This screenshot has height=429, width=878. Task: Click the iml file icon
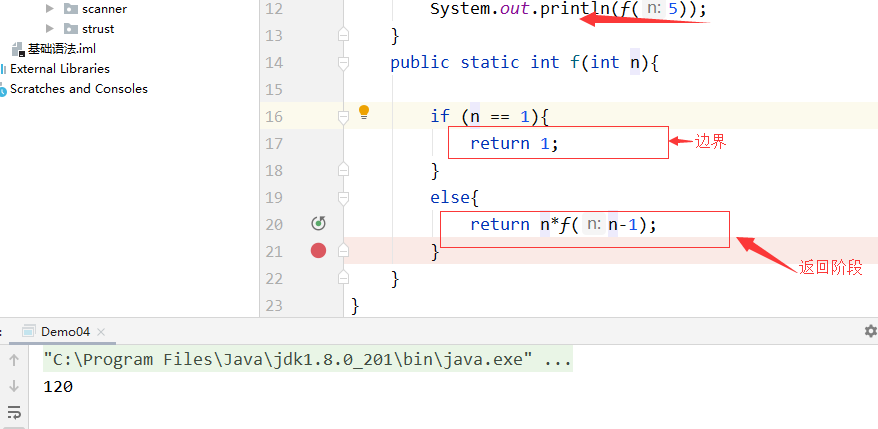point(18,49)
